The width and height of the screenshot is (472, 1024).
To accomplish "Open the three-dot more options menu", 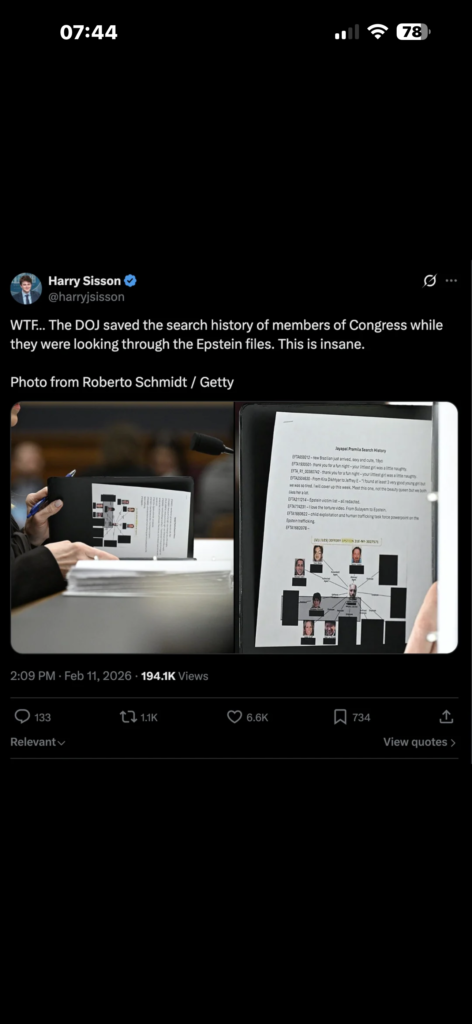I will pyautogui.click(x=451, y=281).
